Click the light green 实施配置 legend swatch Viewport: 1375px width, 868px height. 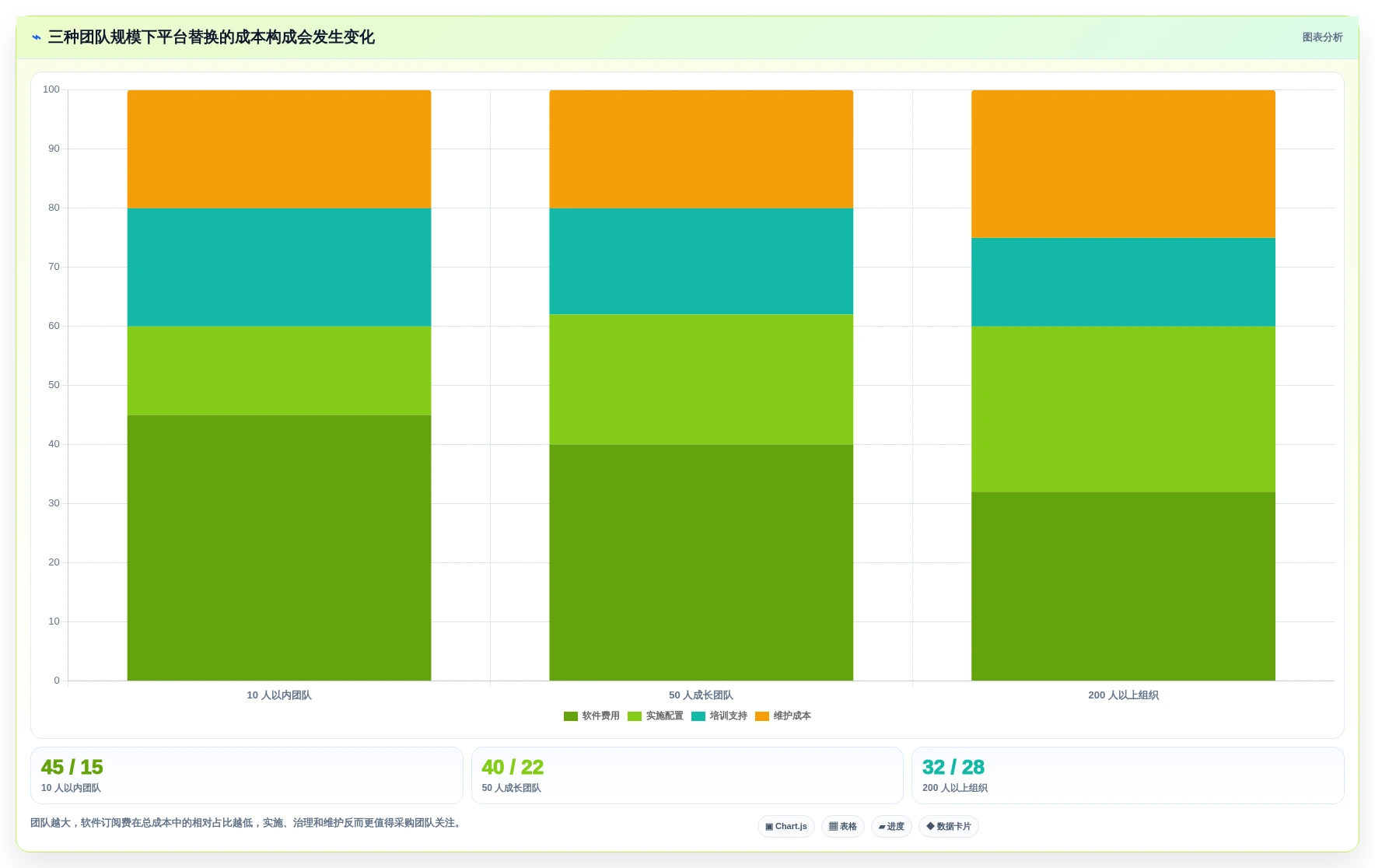[x=635, y=716]
